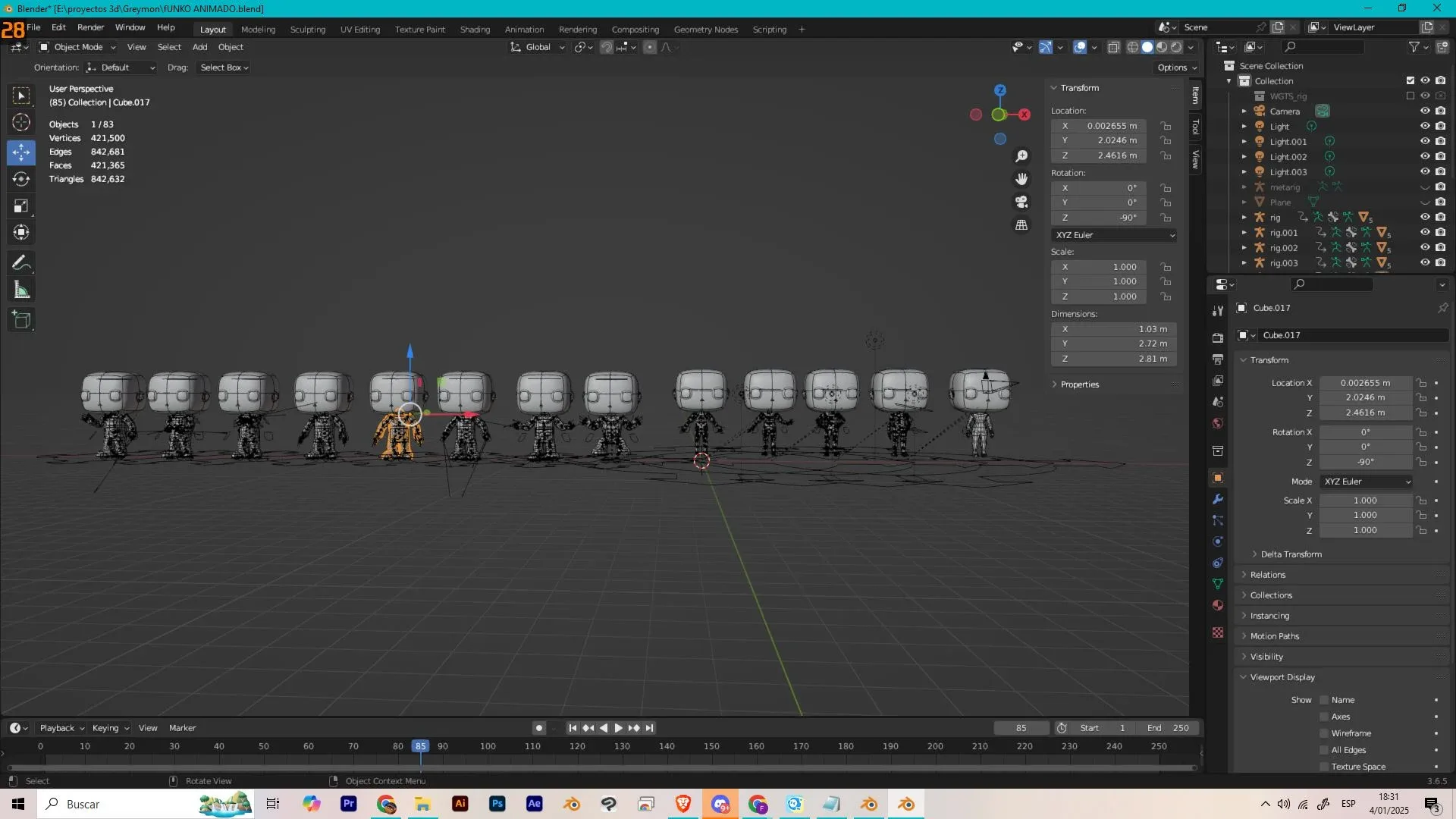Activate the Cursor tool
1456x819 pixels.
pos(21,123)
